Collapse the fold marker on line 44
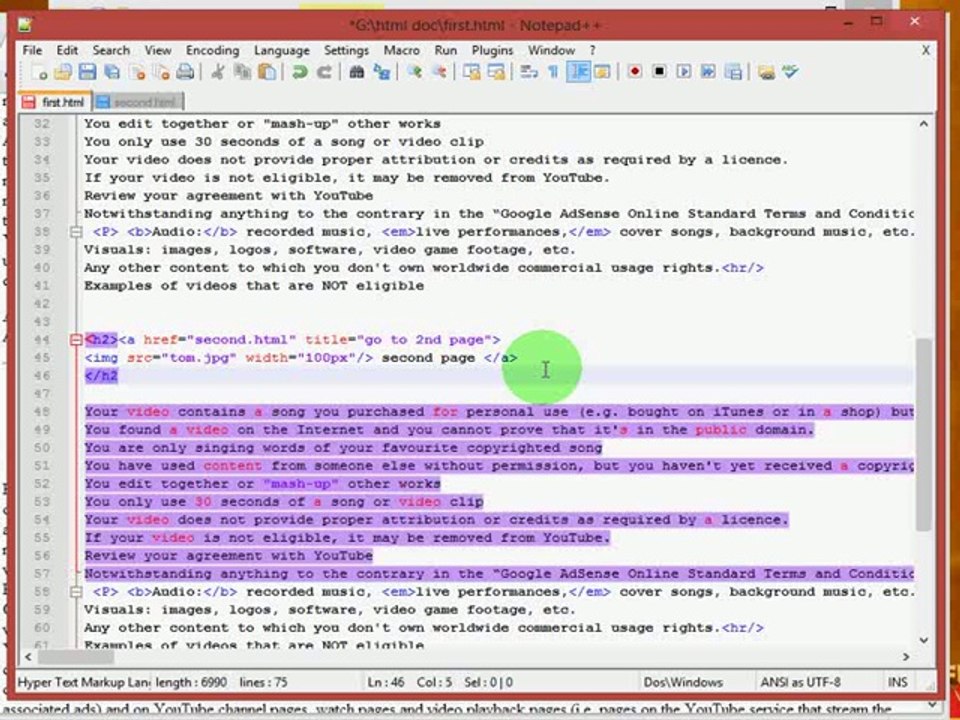This screenshot has width=960, height=720. 76,340
